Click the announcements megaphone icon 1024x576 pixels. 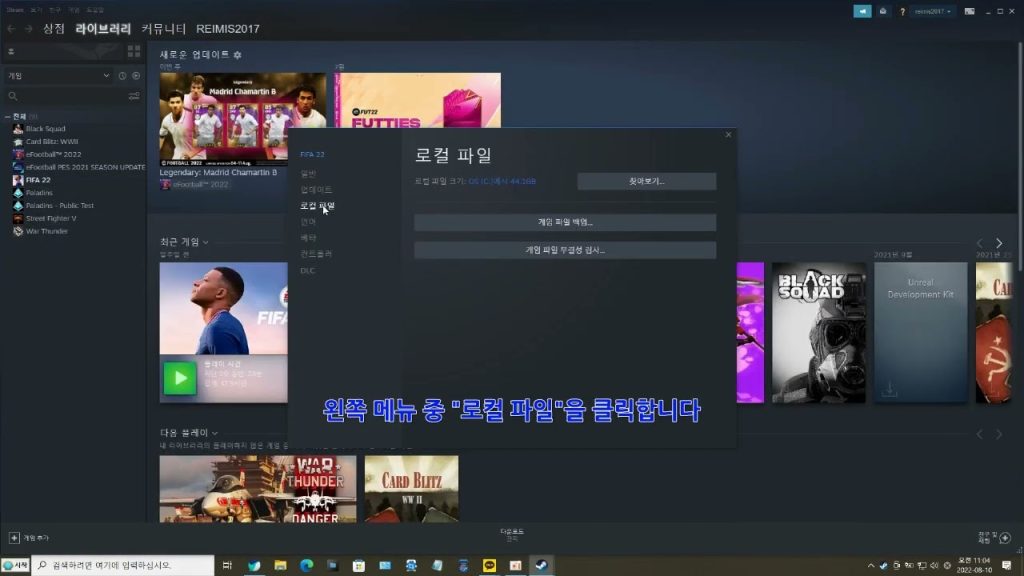coord(862,11)
